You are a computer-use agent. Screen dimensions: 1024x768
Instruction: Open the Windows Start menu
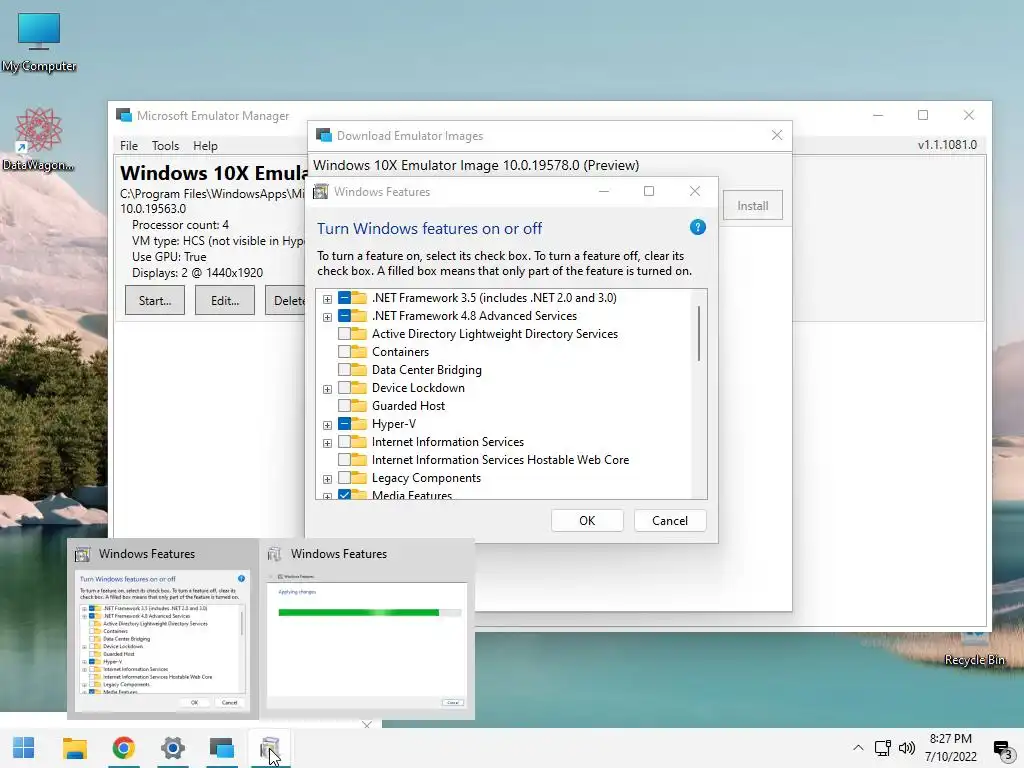pyautogui.click(x=24, y=748)
